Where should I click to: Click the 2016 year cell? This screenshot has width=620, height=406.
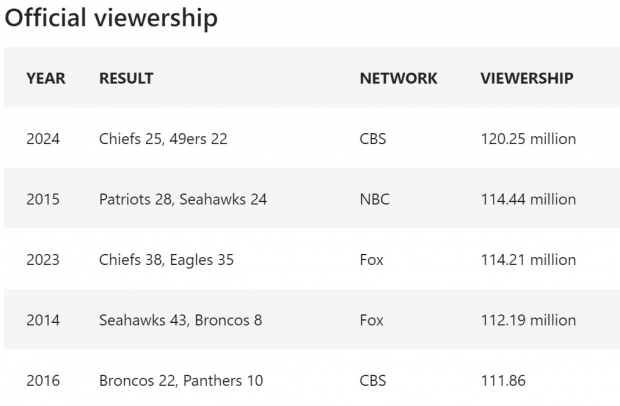pyautogui.click(x=43, y=381)
